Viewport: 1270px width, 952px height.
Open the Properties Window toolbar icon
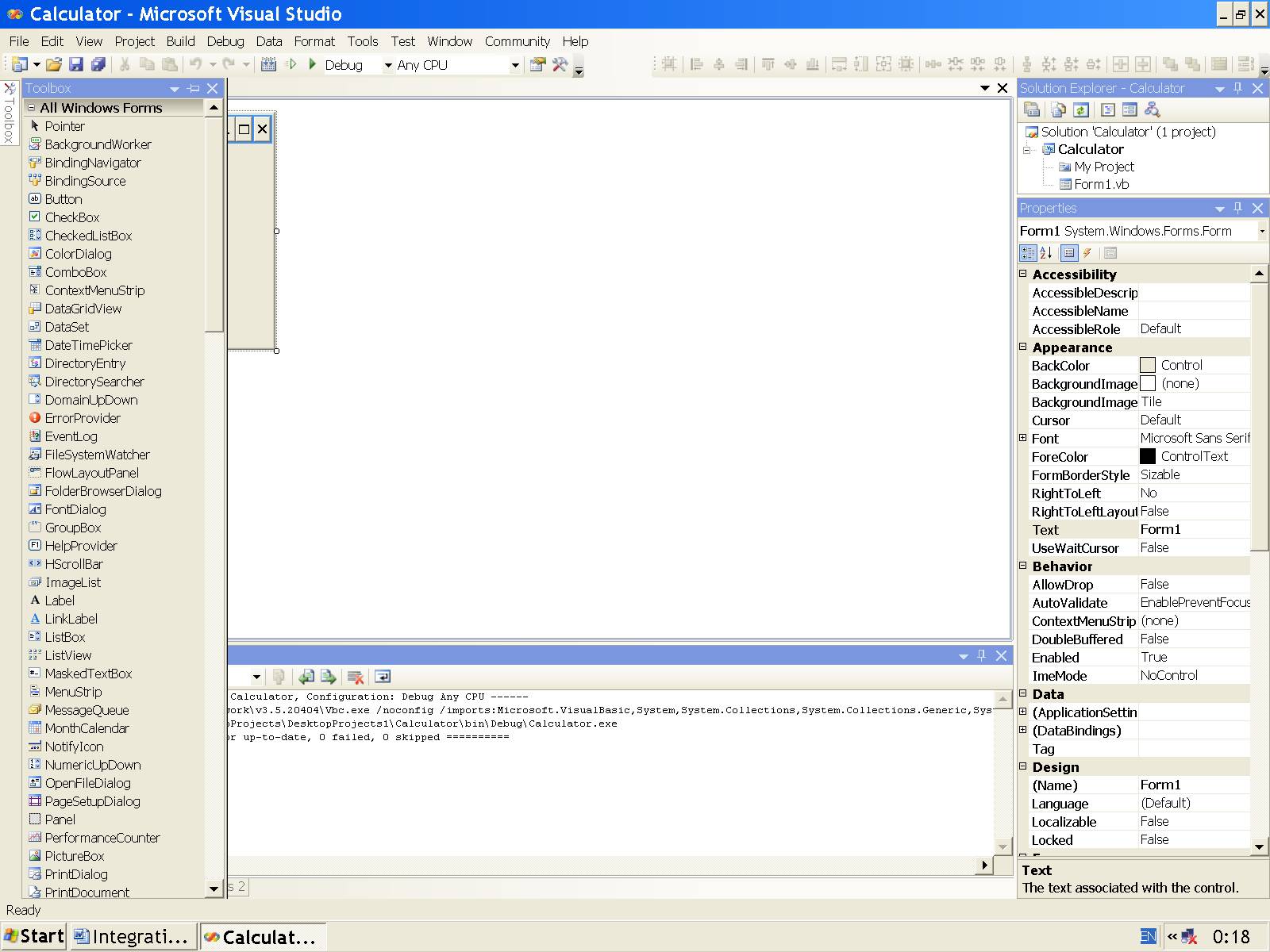[x=538, y=65]
